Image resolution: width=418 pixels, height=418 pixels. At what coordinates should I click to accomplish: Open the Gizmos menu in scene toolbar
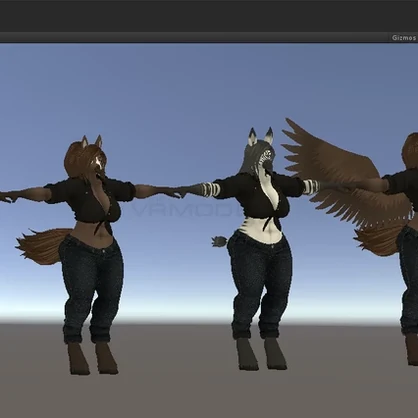[x=404, y=38]
